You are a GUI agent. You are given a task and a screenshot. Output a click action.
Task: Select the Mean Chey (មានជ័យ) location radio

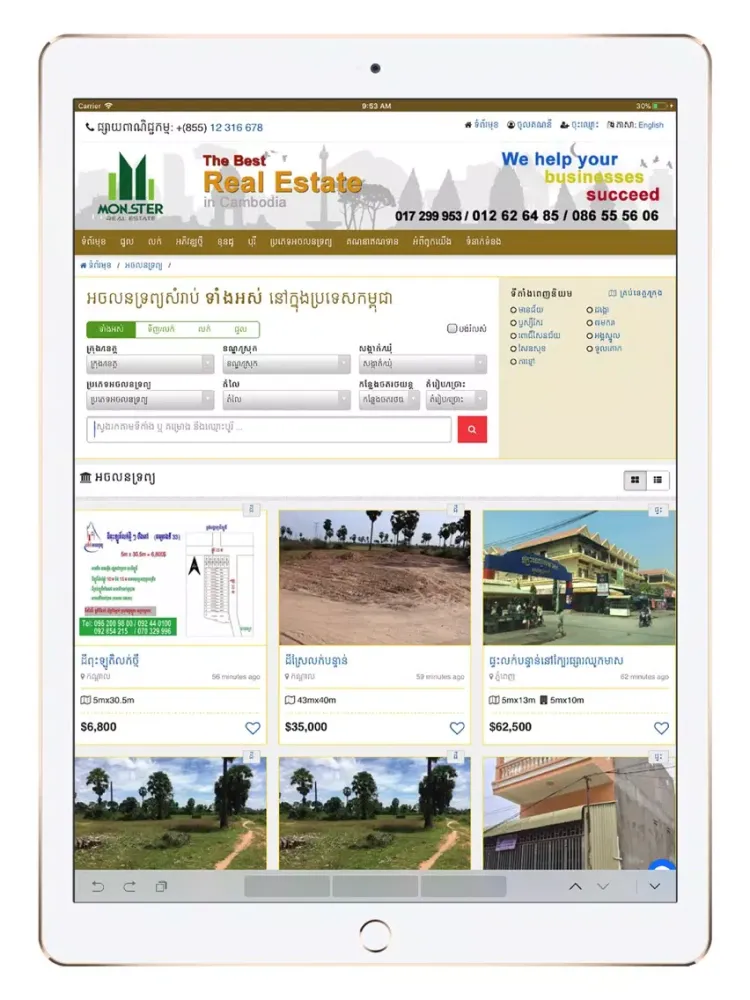coord(513,310)
